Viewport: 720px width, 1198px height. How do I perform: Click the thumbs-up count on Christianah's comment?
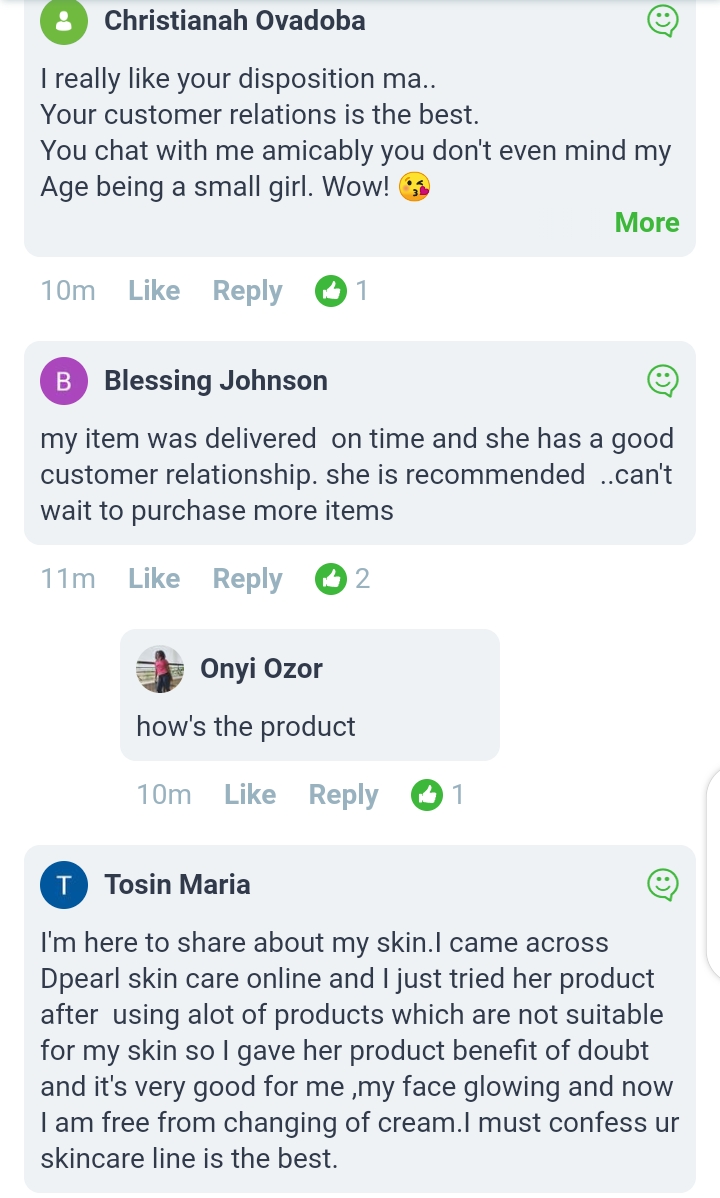[361, 291]
